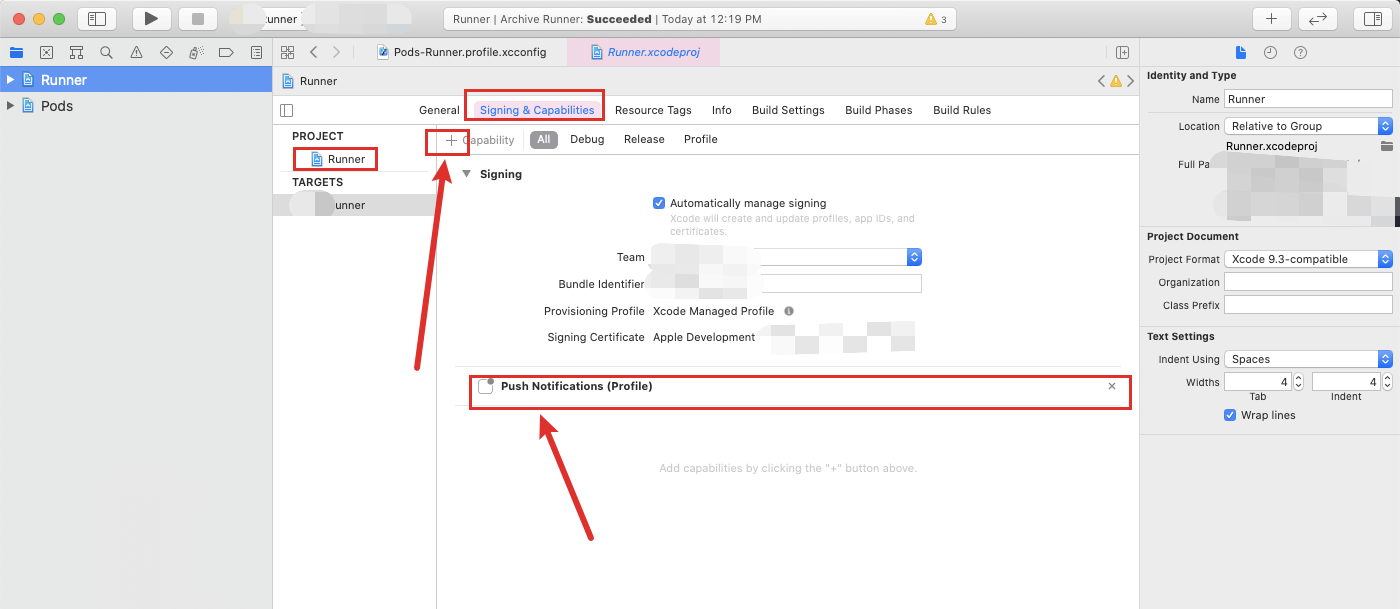Image resolution: width=1400 pixels, height=609 pixels.
Task: Show the Report navigator list icon
Action: pyautogui.click(x=256, y=51)
